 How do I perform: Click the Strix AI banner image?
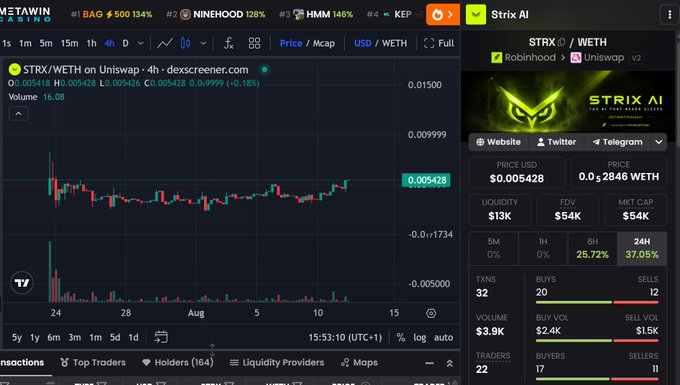tap(567, 102)
